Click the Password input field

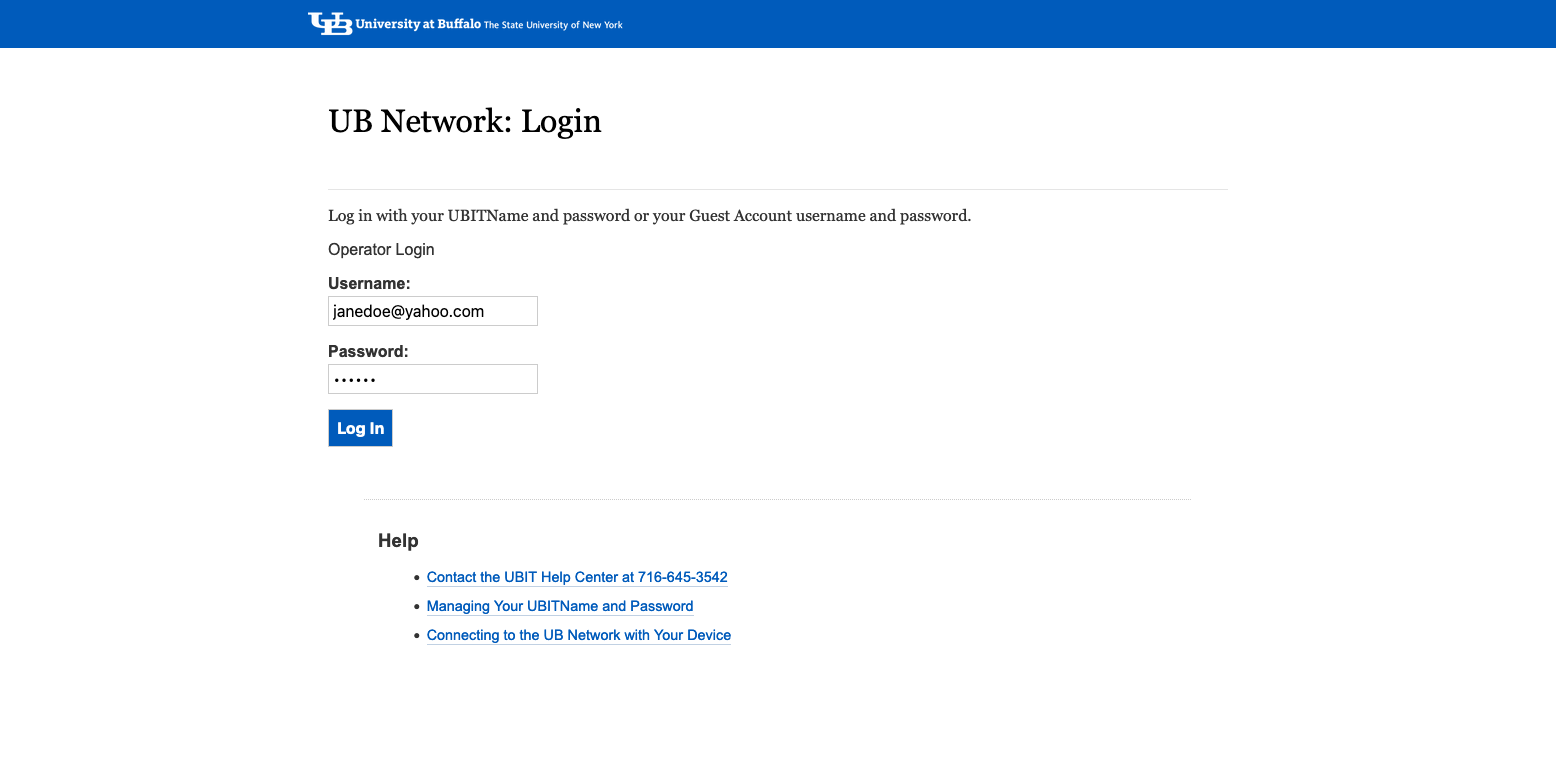tap(432, 379)
